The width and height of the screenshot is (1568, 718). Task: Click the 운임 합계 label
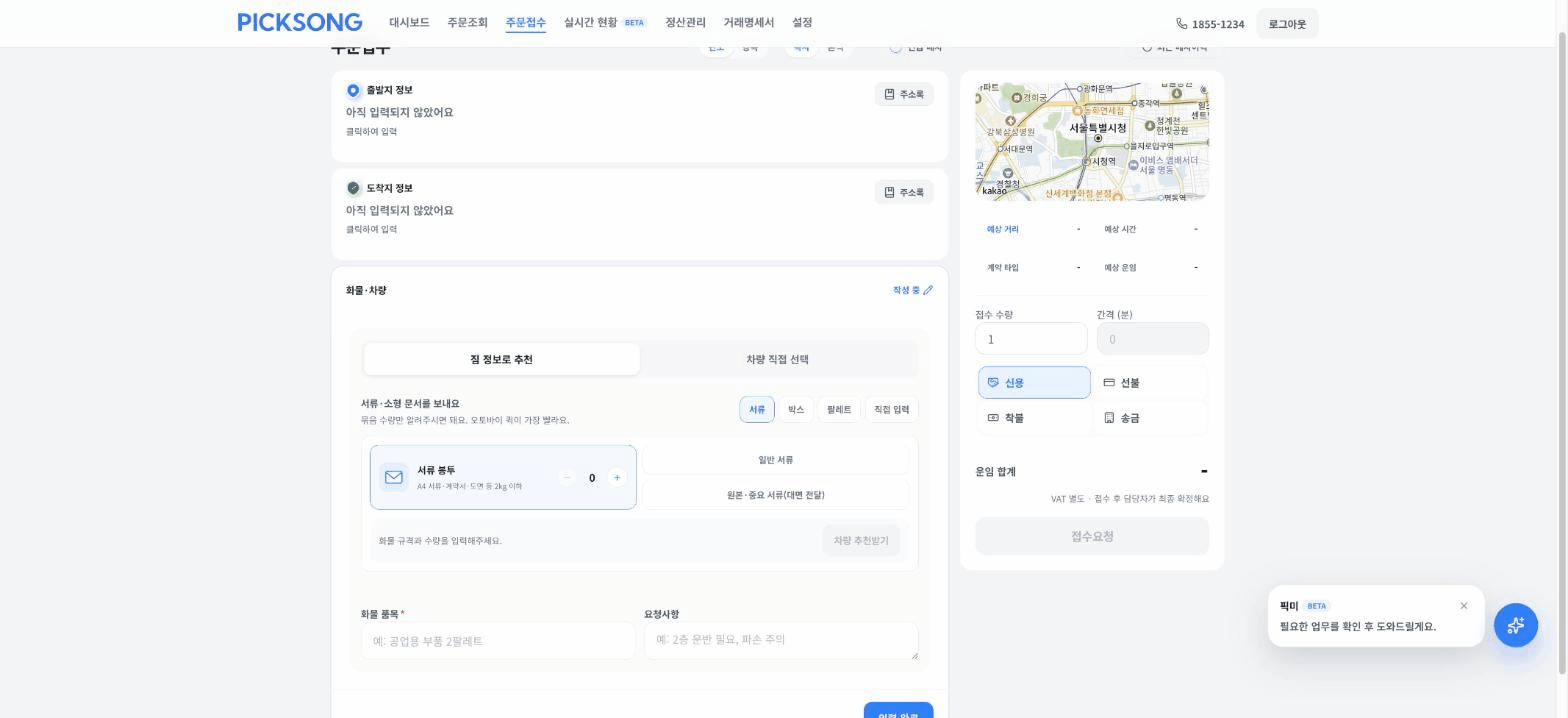(995, 471)
